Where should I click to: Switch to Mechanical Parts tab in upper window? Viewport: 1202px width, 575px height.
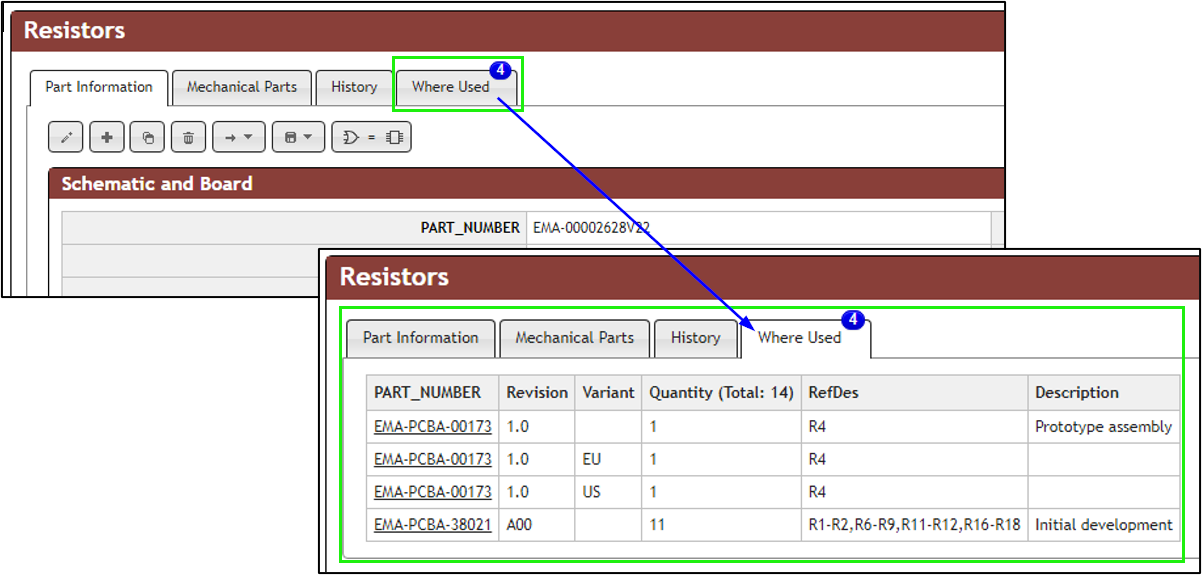click(241, 87)
